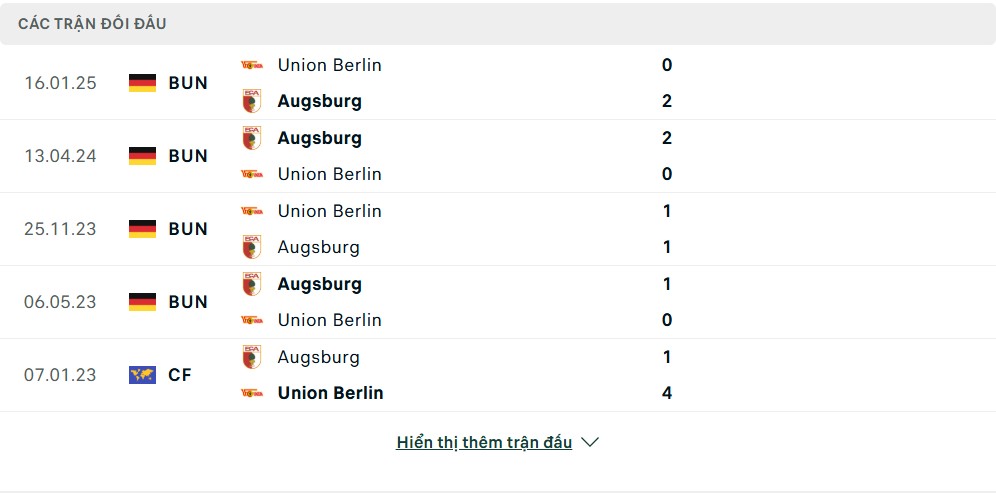Select the 16.01.25 match date
996x493 pixels.
pos(60,83)
